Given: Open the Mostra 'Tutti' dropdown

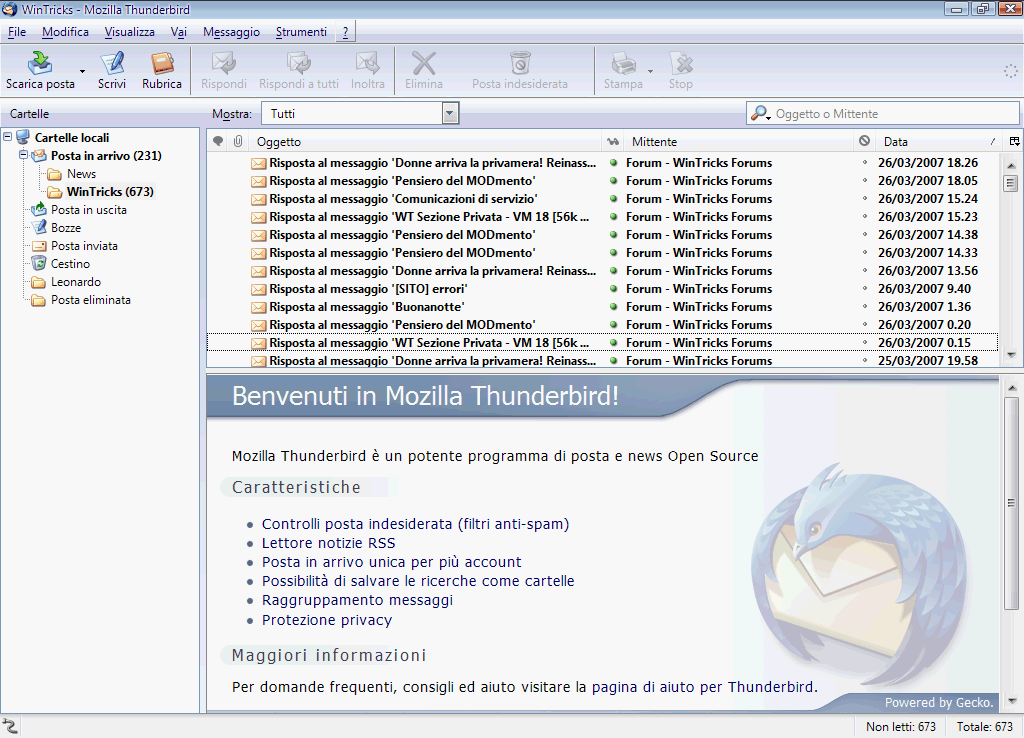Looking at the screenshot, I should (360, 113).
